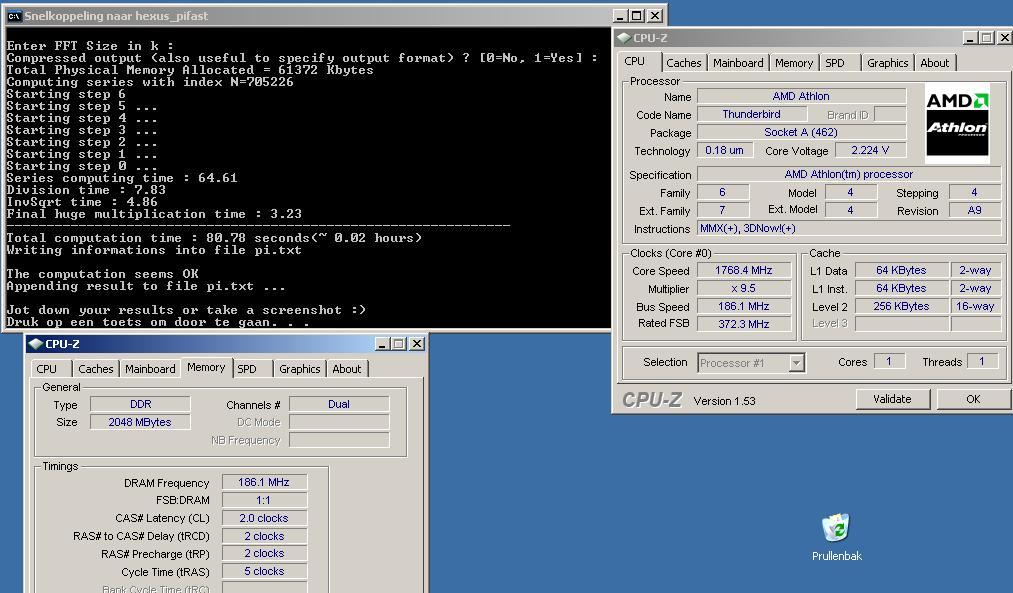Click the Technology value 0.18 um
Image resolution: width=1013 pixels, height=593 pixels.
(725, 151)
